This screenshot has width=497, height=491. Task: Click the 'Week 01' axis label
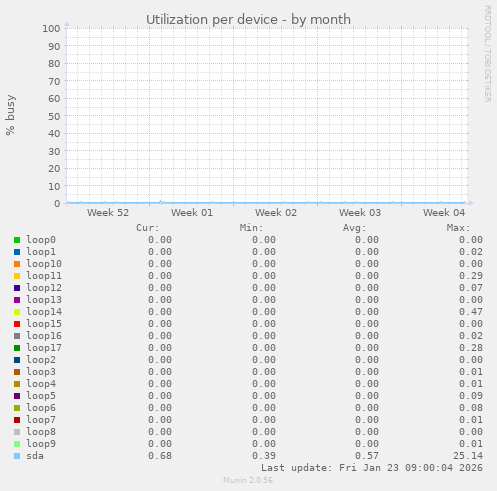tap(192, 213)
